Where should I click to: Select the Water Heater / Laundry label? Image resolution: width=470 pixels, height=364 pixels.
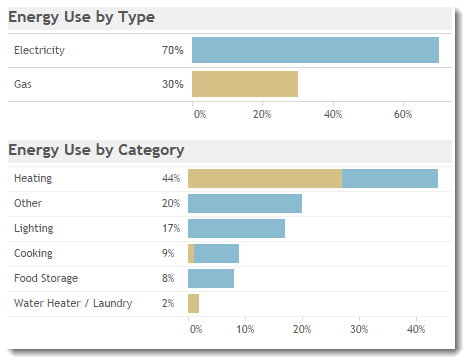click(x=73, y=303)
